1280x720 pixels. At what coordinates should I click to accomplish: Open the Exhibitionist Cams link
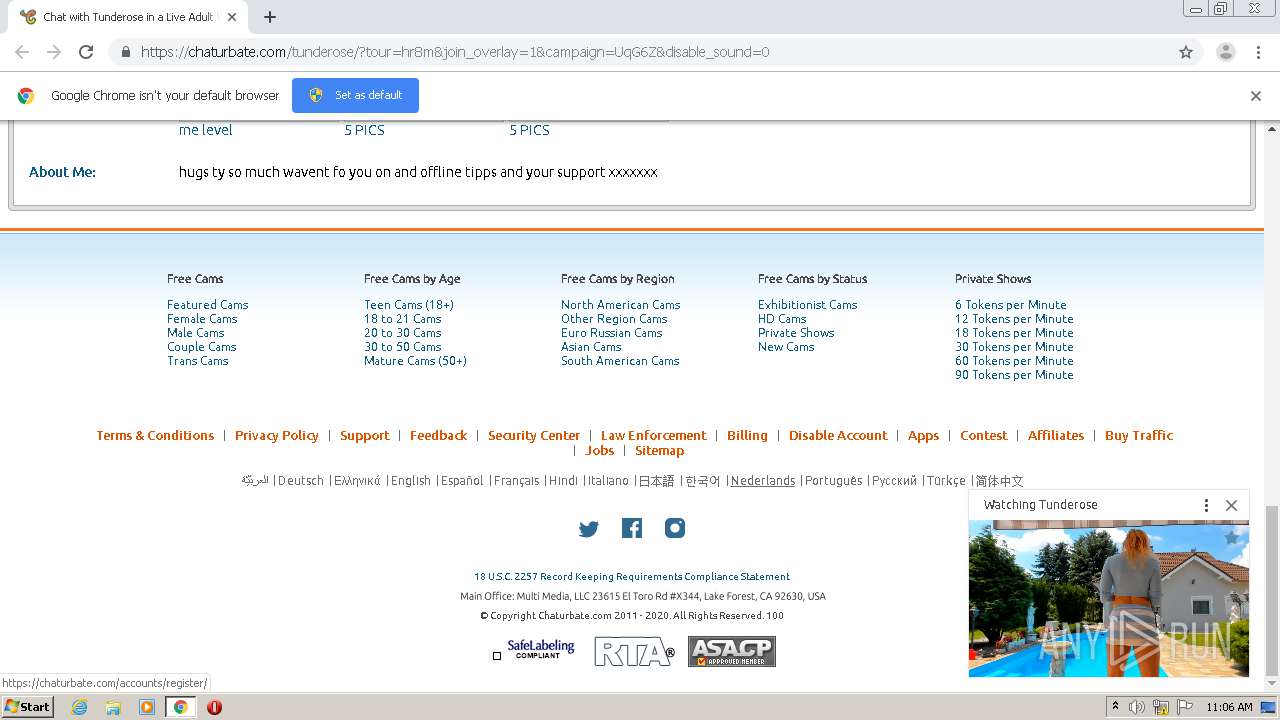[807, 305]
